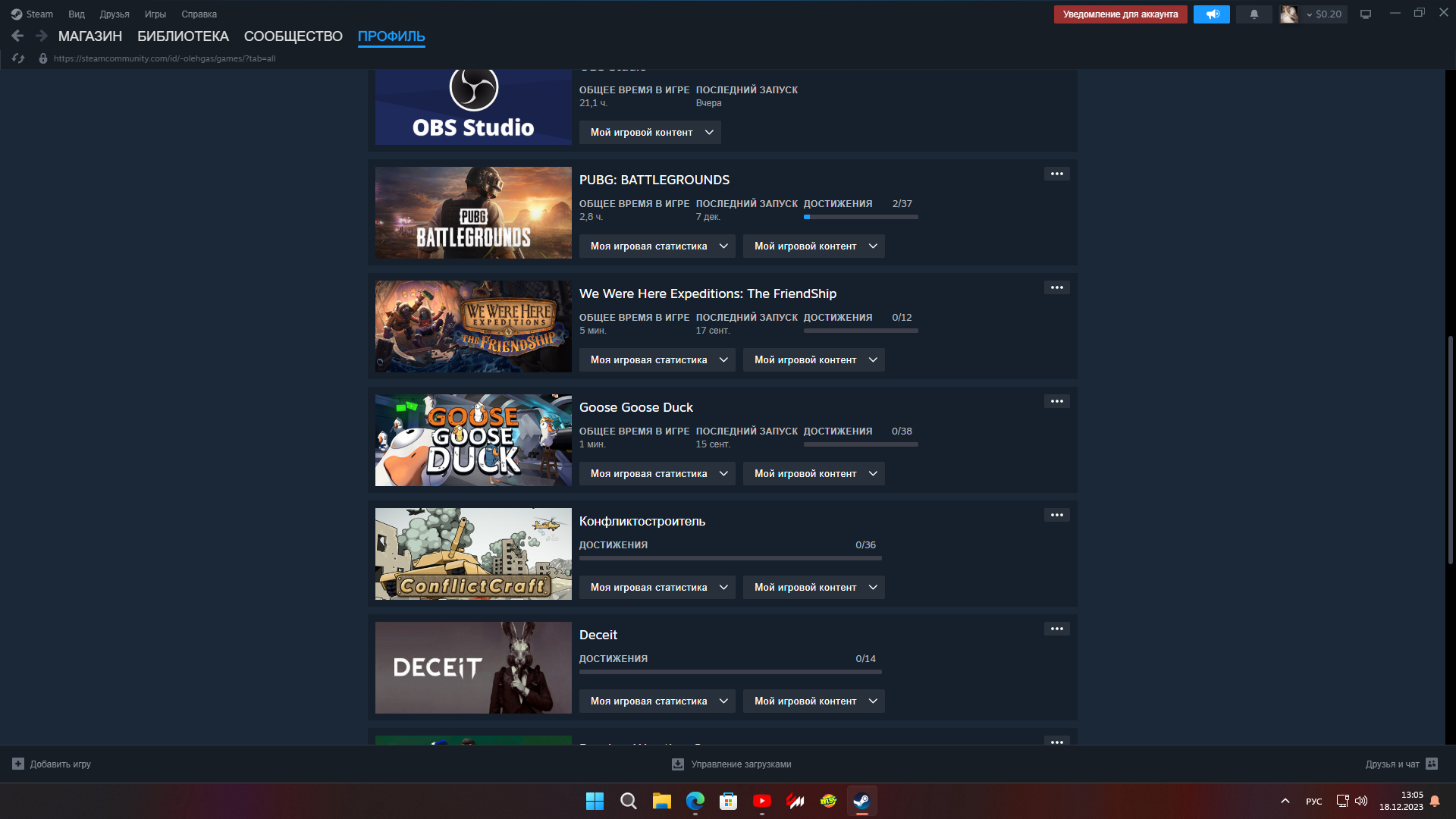Open Microsoft Edge from taskbar
Viewport: 1456px width, 819px height.
click(x=695, y=801)
